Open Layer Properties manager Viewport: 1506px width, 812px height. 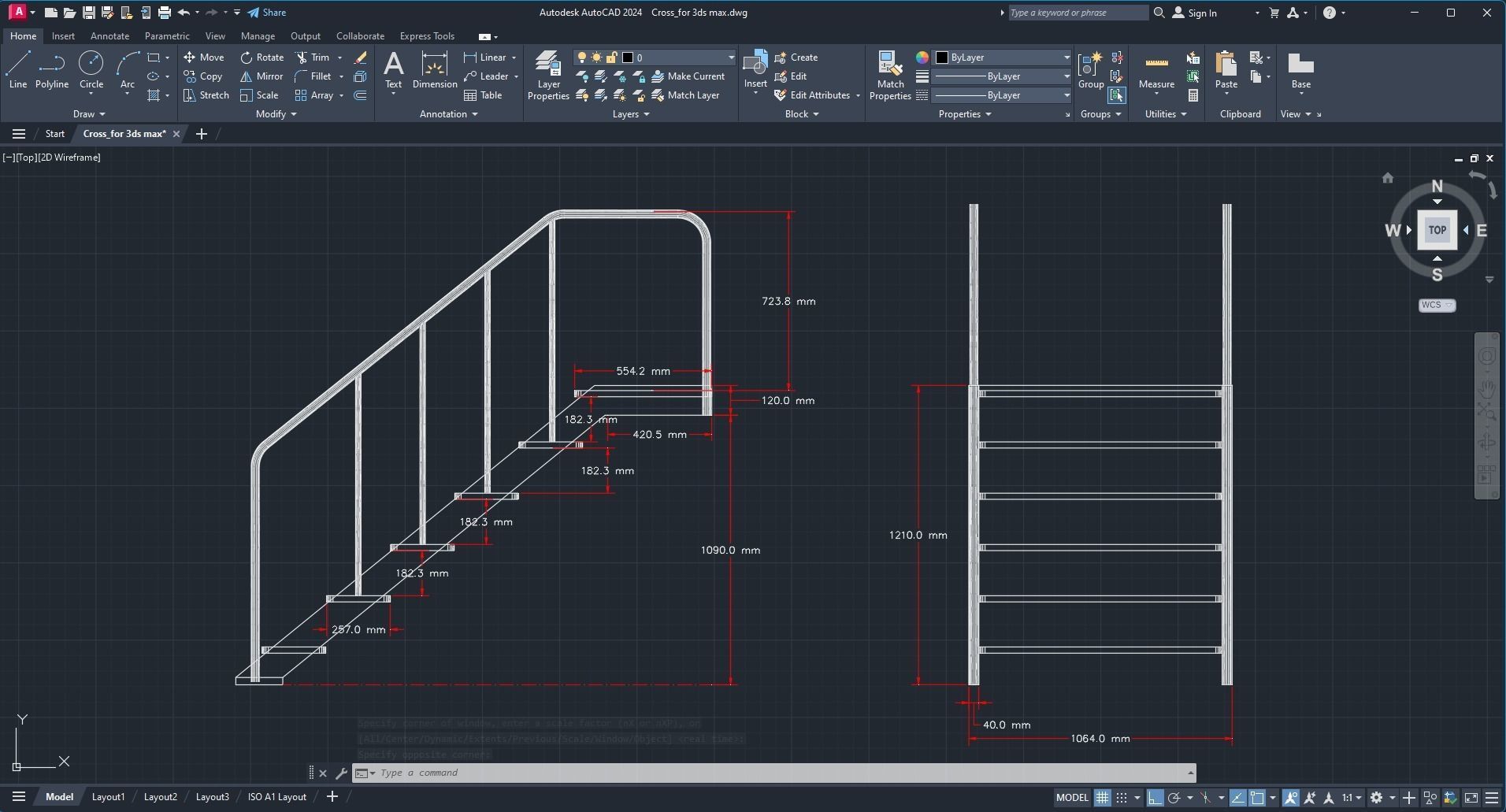click(x=548, y=76)
